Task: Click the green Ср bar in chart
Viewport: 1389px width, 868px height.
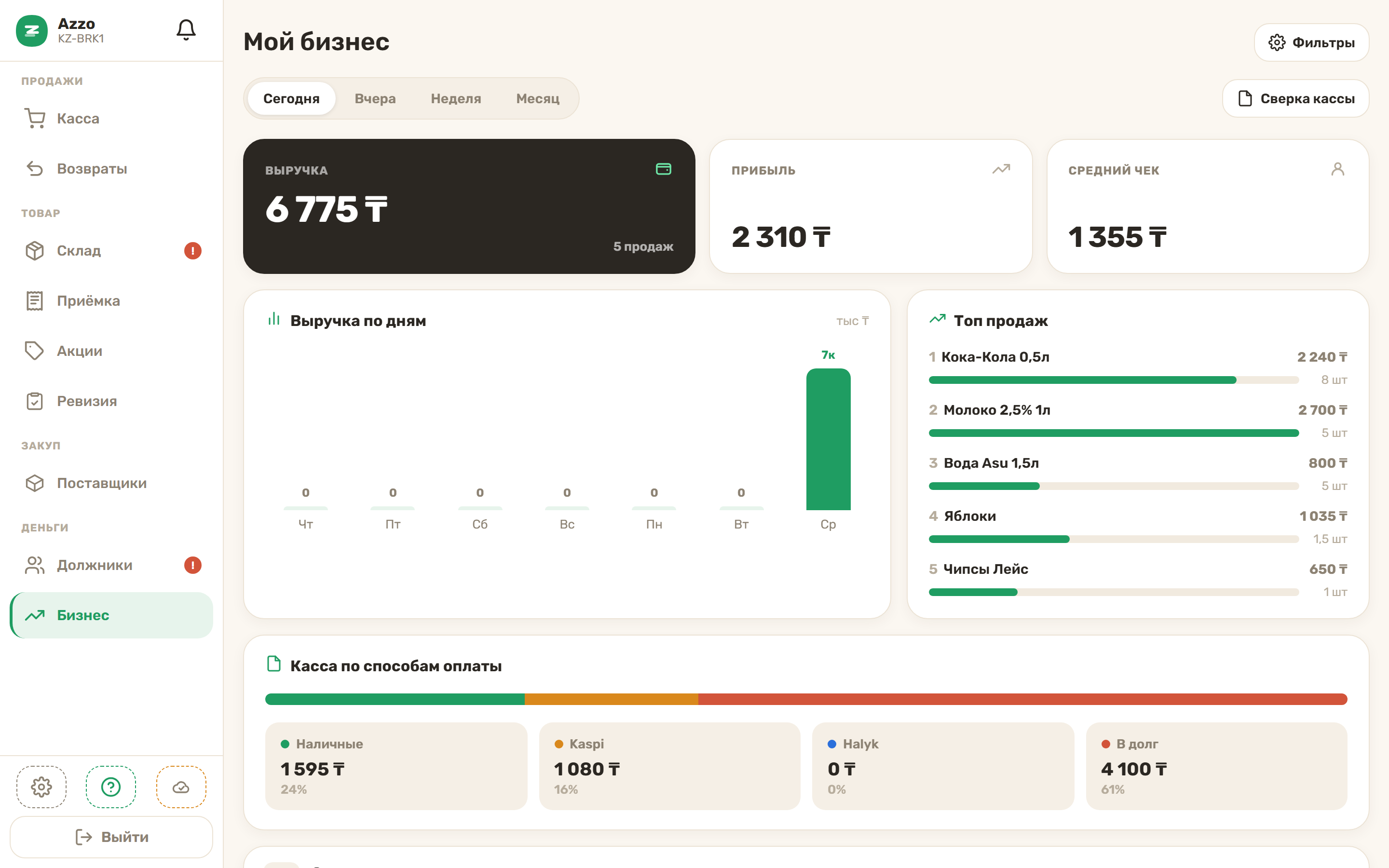Action: [828, 439]
